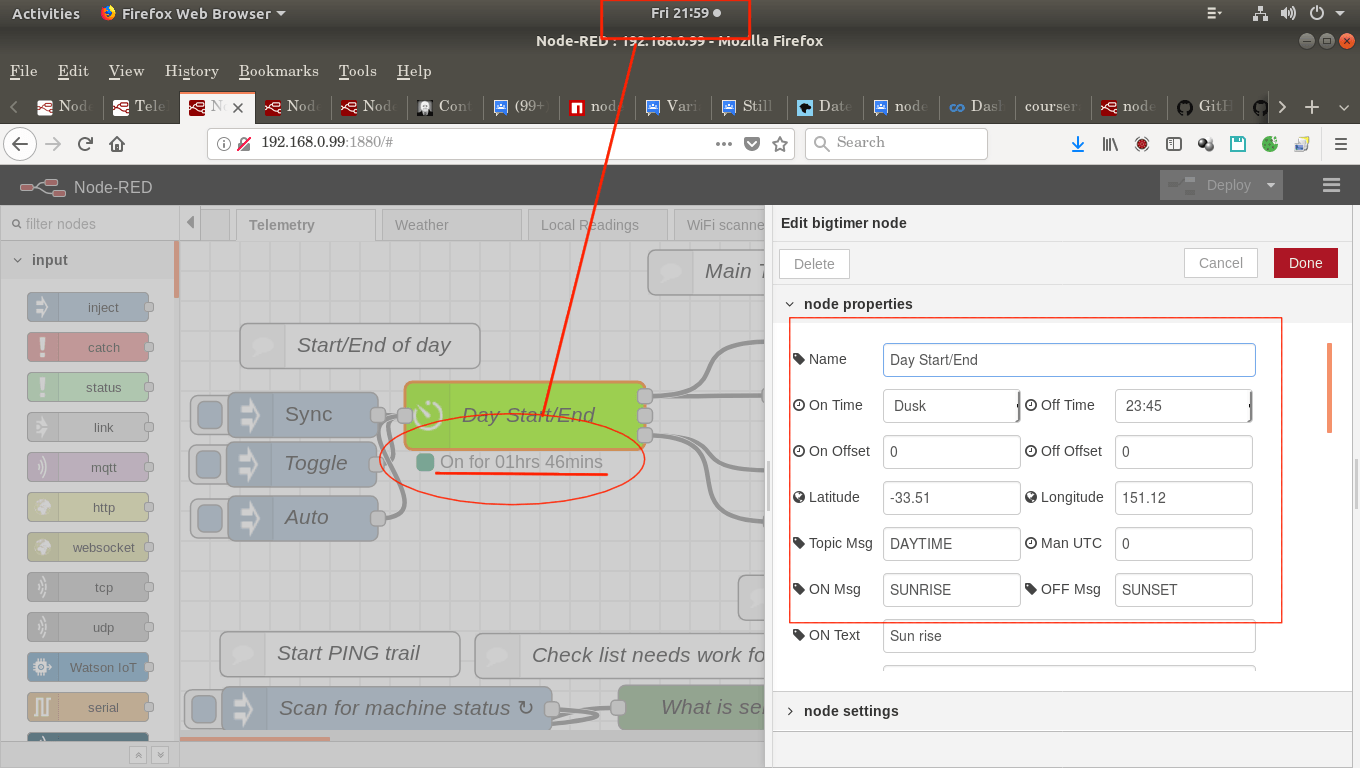
Task: Click the Firefox downloads arrow icon
Action: [x=1078, y=144]
